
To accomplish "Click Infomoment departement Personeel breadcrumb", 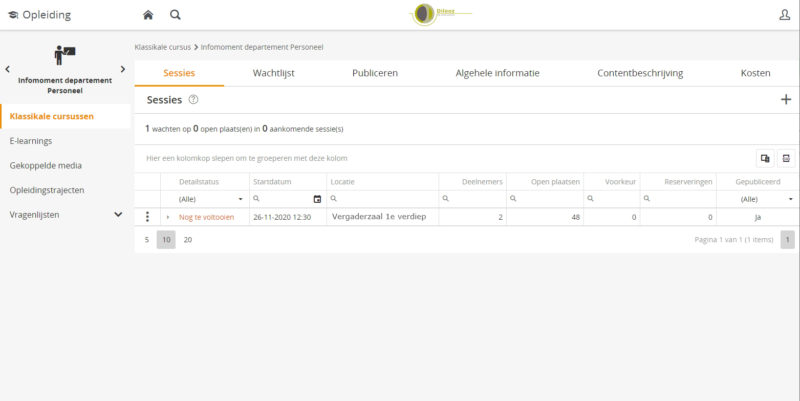I will pyautogui.click(x=262, y=47).
